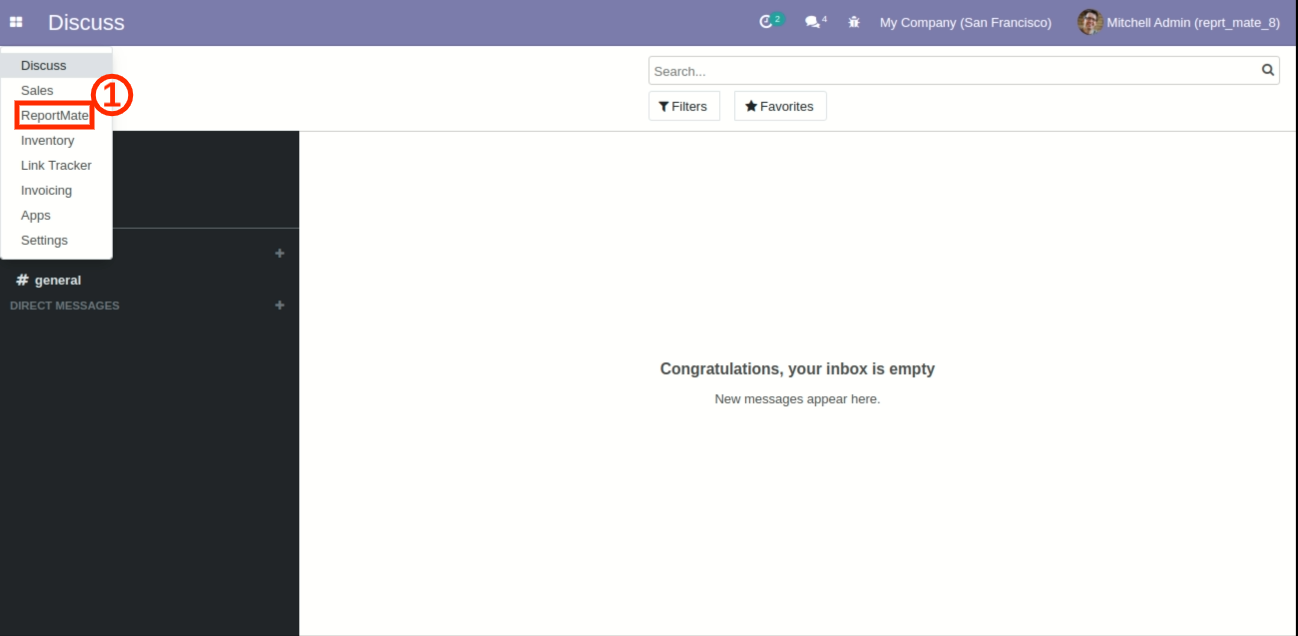Screen dimensions: 1298x636
Task: Choose Invoicing in the apps menu
Action: point(46,191)
